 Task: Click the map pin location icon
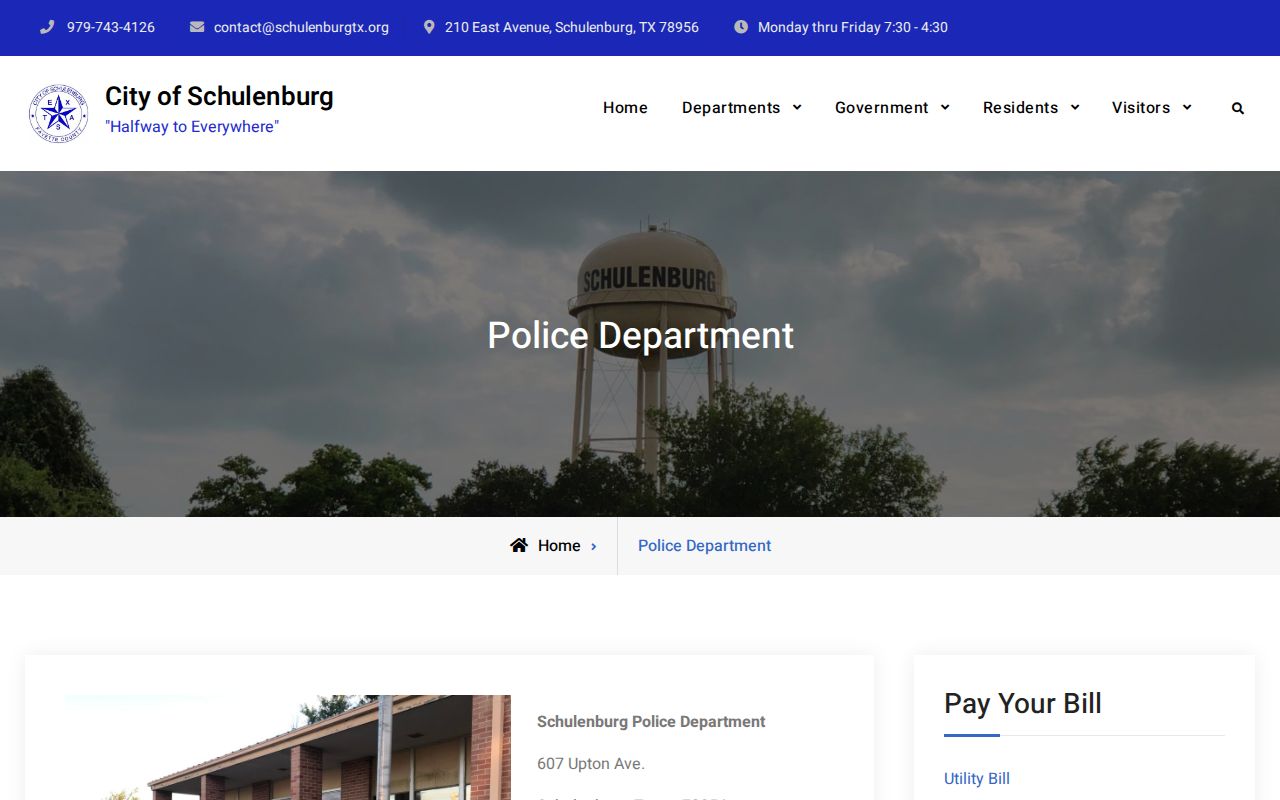click(x=429, y=27)
